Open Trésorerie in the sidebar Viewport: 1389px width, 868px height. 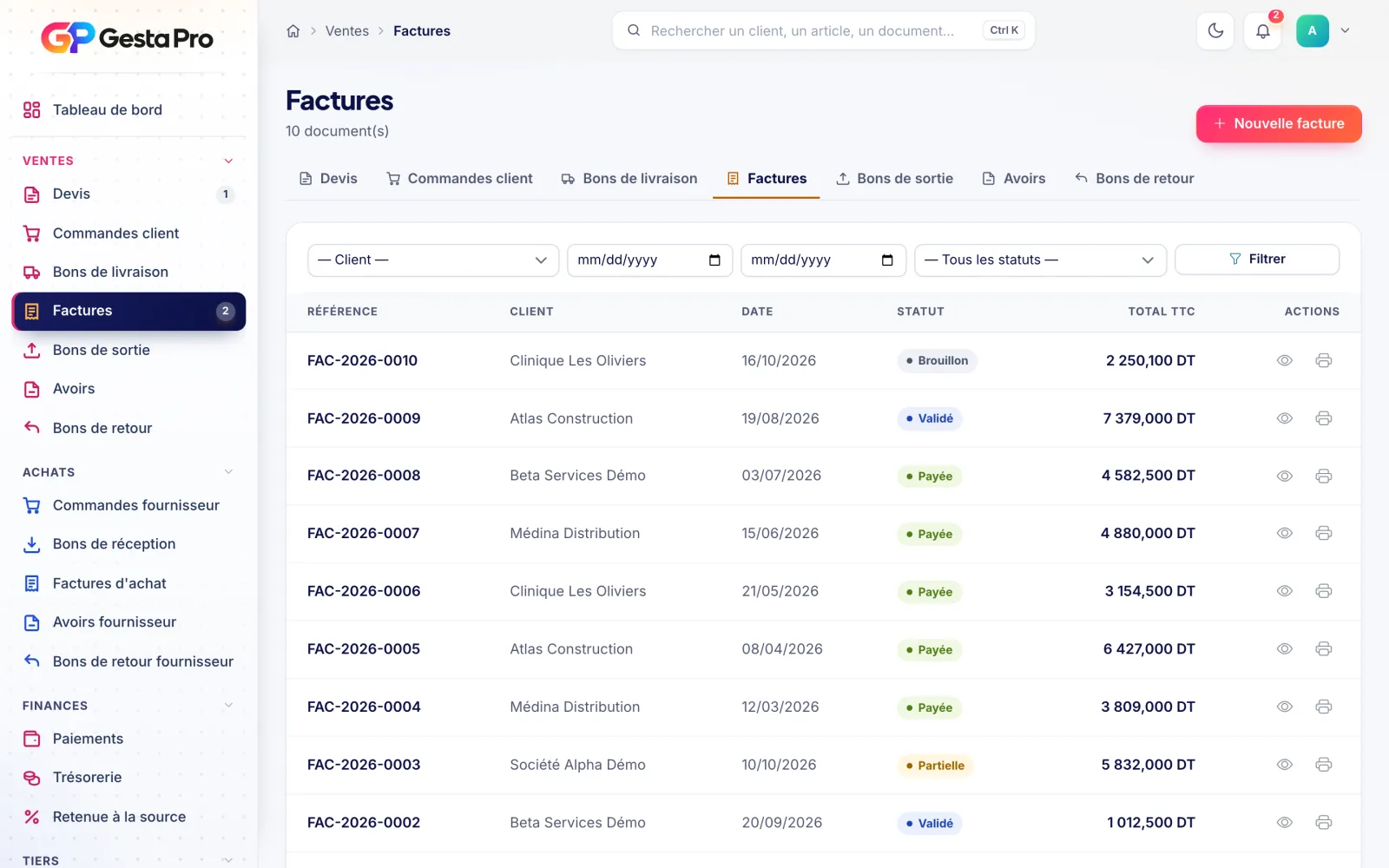pos(128,778)
